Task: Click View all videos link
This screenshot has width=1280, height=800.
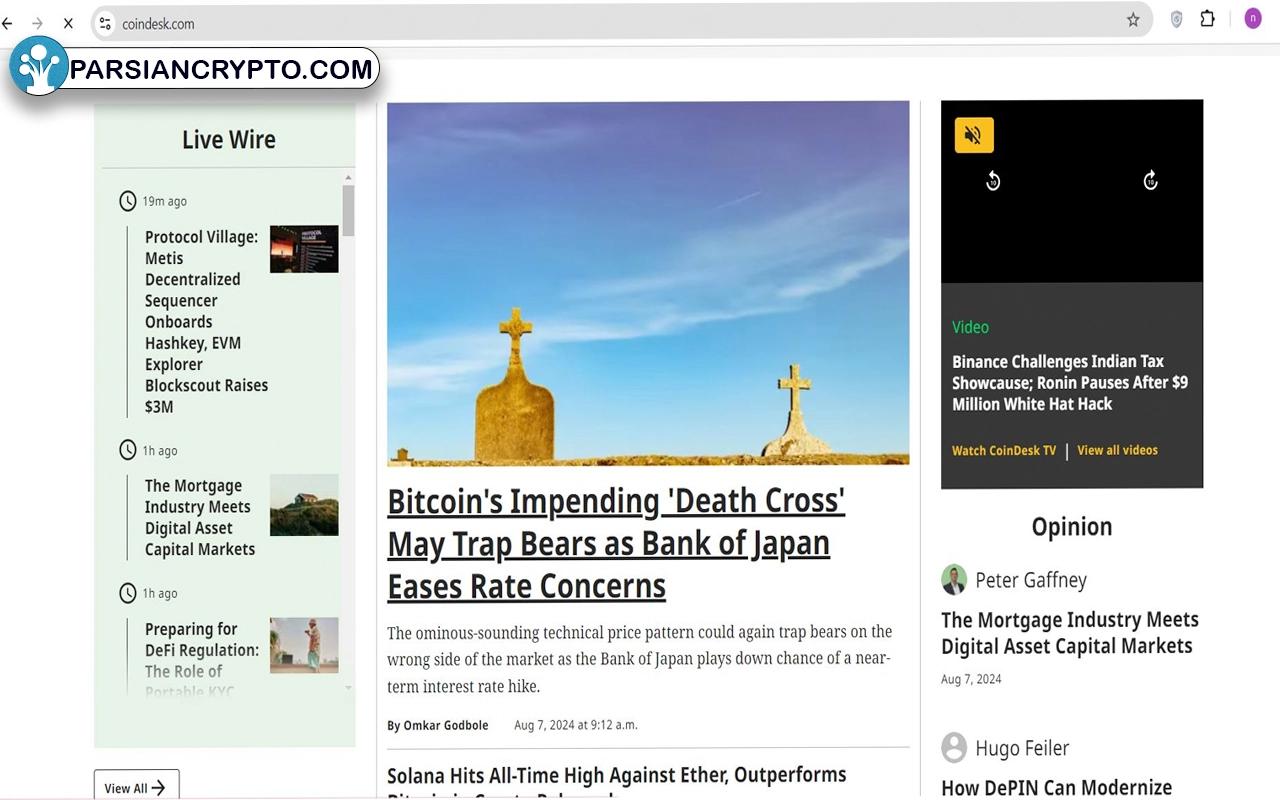Action: point(1117,450)
